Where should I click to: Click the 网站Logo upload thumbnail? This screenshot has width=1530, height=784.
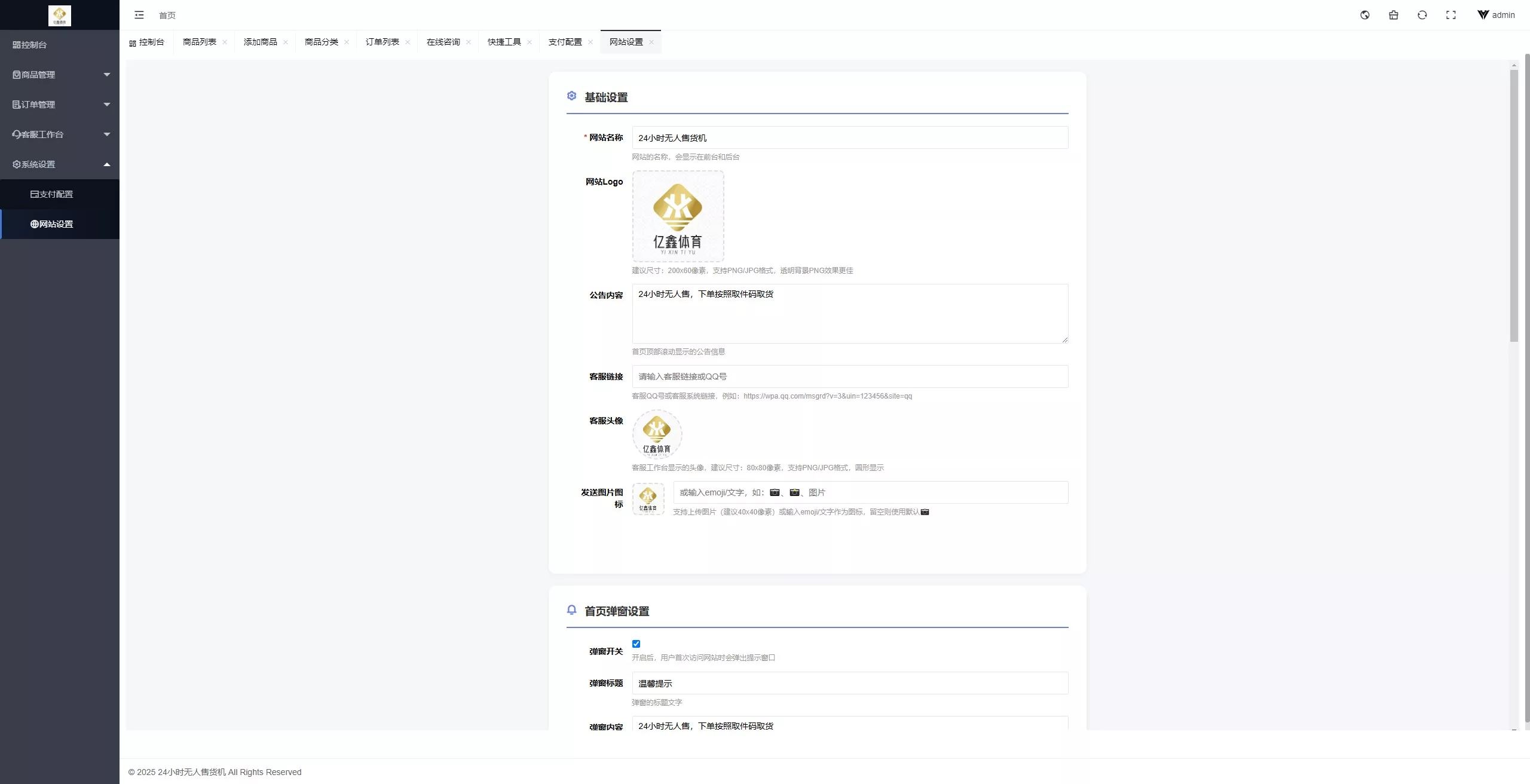tap(678, 216)
